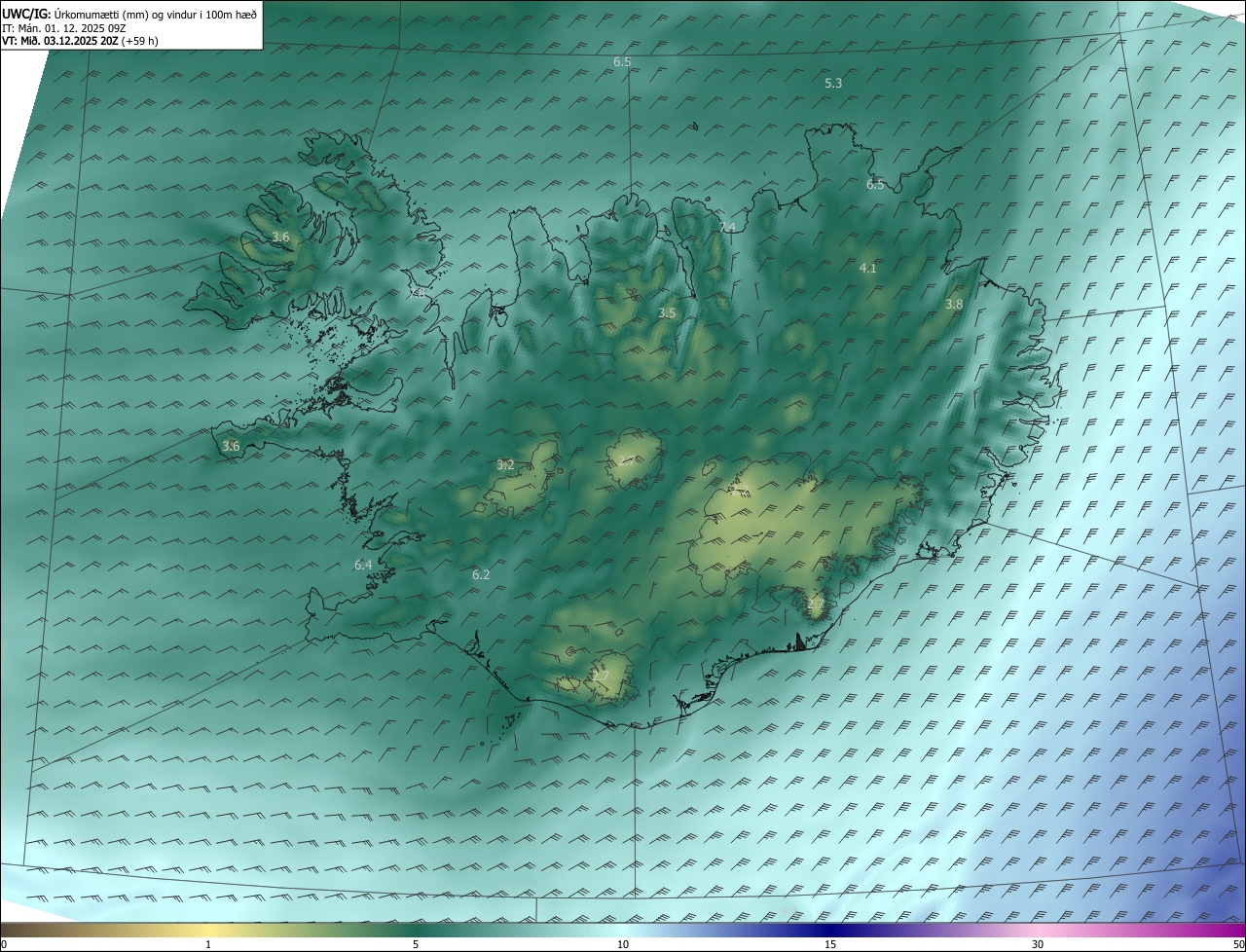Click the 6.5 value on the northeast peninsula
The image size is (1246, 952).
pos(875,185)
